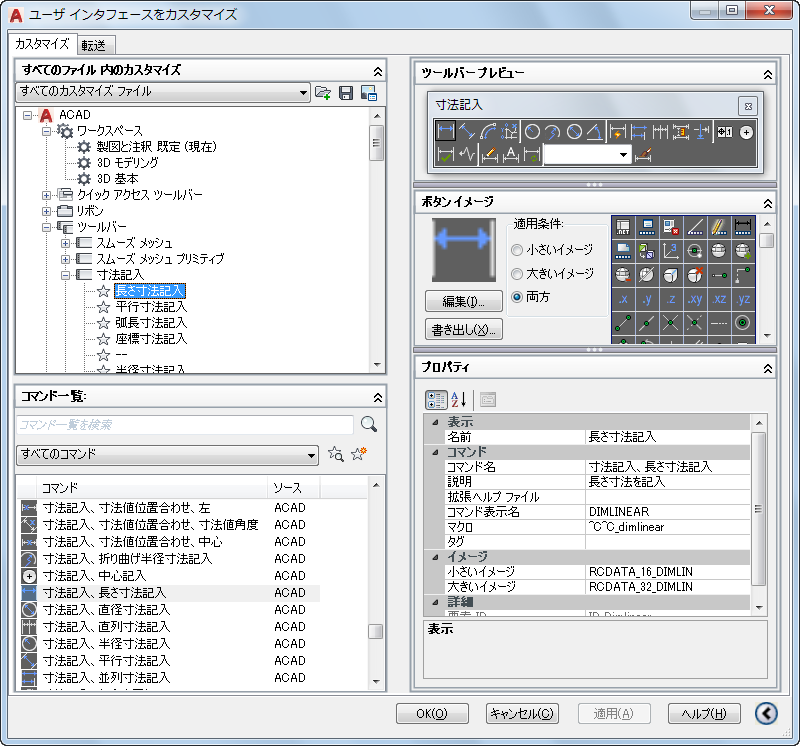Switch to the カスタマイズ tab
The width and height of the screenshot is (800, 746).
click(42, 44)
